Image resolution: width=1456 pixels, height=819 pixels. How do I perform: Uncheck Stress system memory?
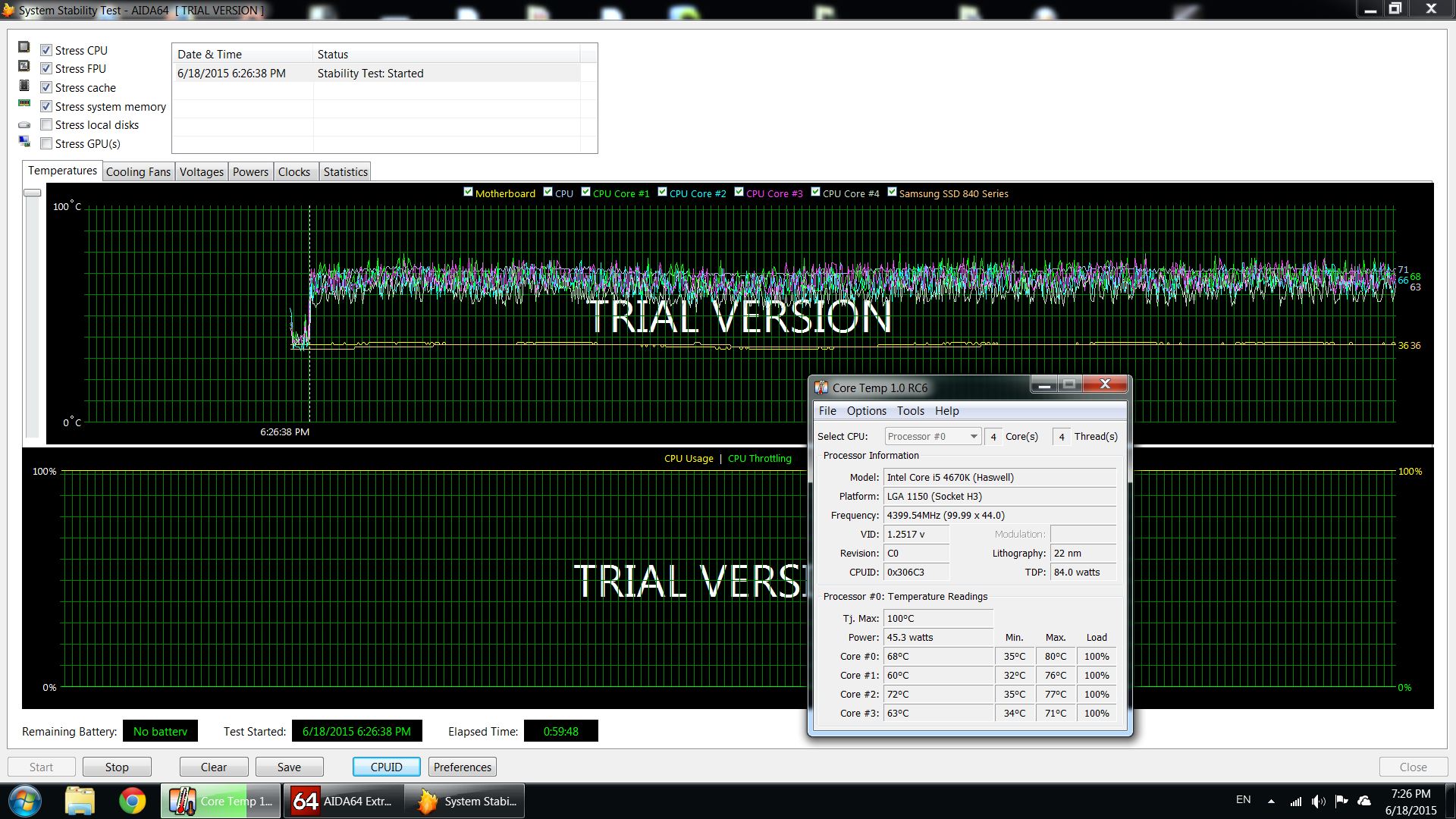46,106
